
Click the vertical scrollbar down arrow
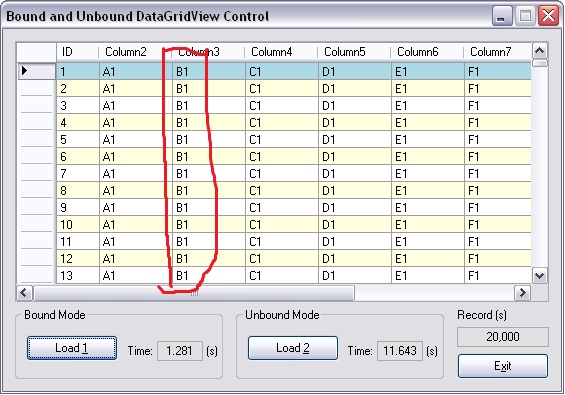click(x=539, y=276)
